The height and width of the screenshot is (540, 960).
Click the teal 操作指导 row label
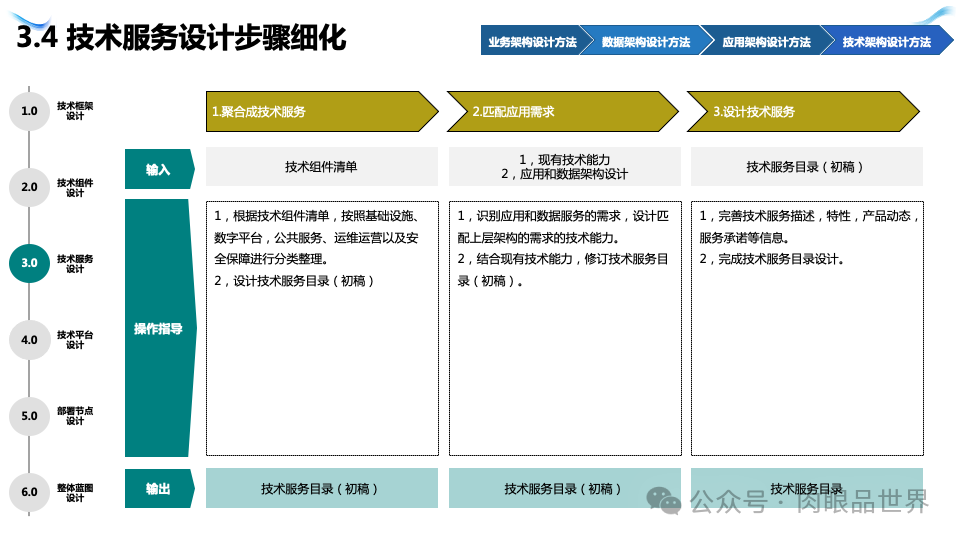coord(160,328)
